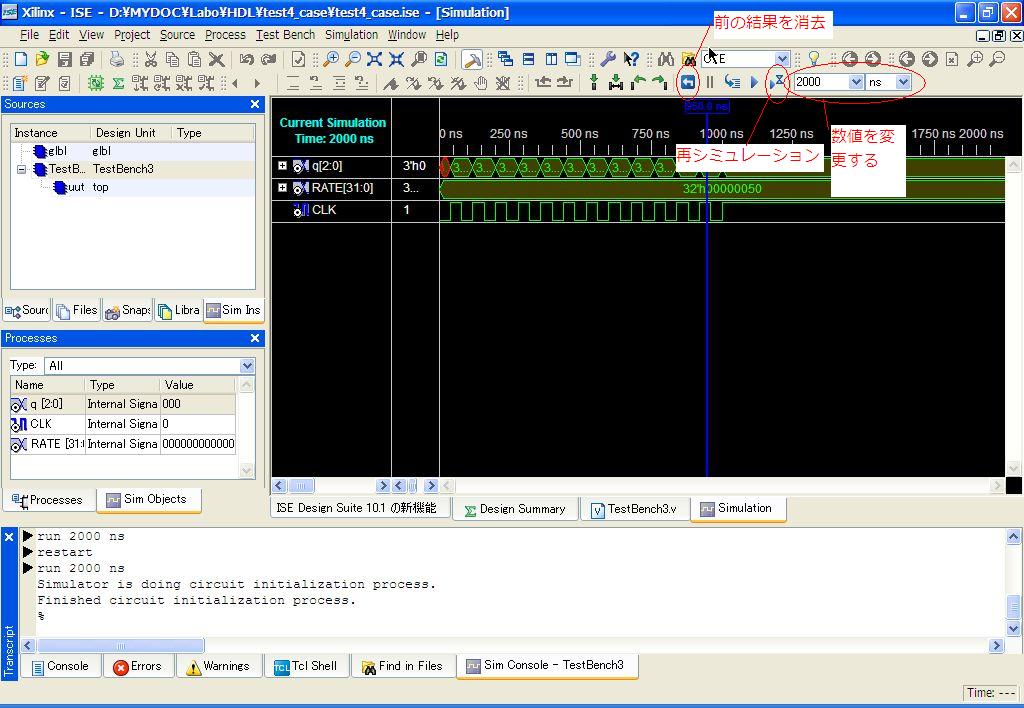This screenshot has width=1024, height=708.
Task: Collapse the TestBench3 tree node
Action: tap(22, 170)
